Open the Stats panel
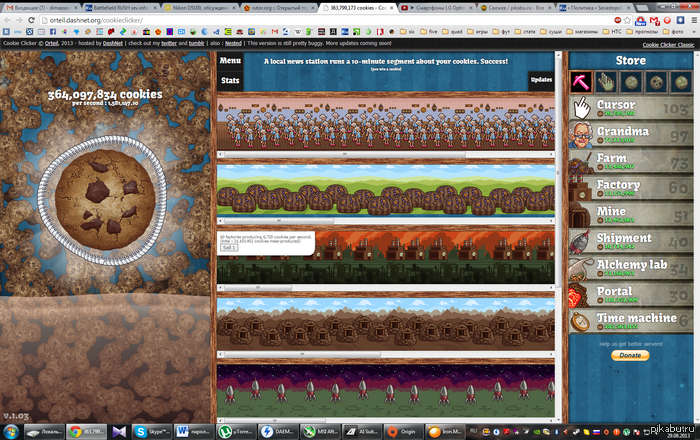The height and width of the screenshot is (440, 700). pos(230,81)
